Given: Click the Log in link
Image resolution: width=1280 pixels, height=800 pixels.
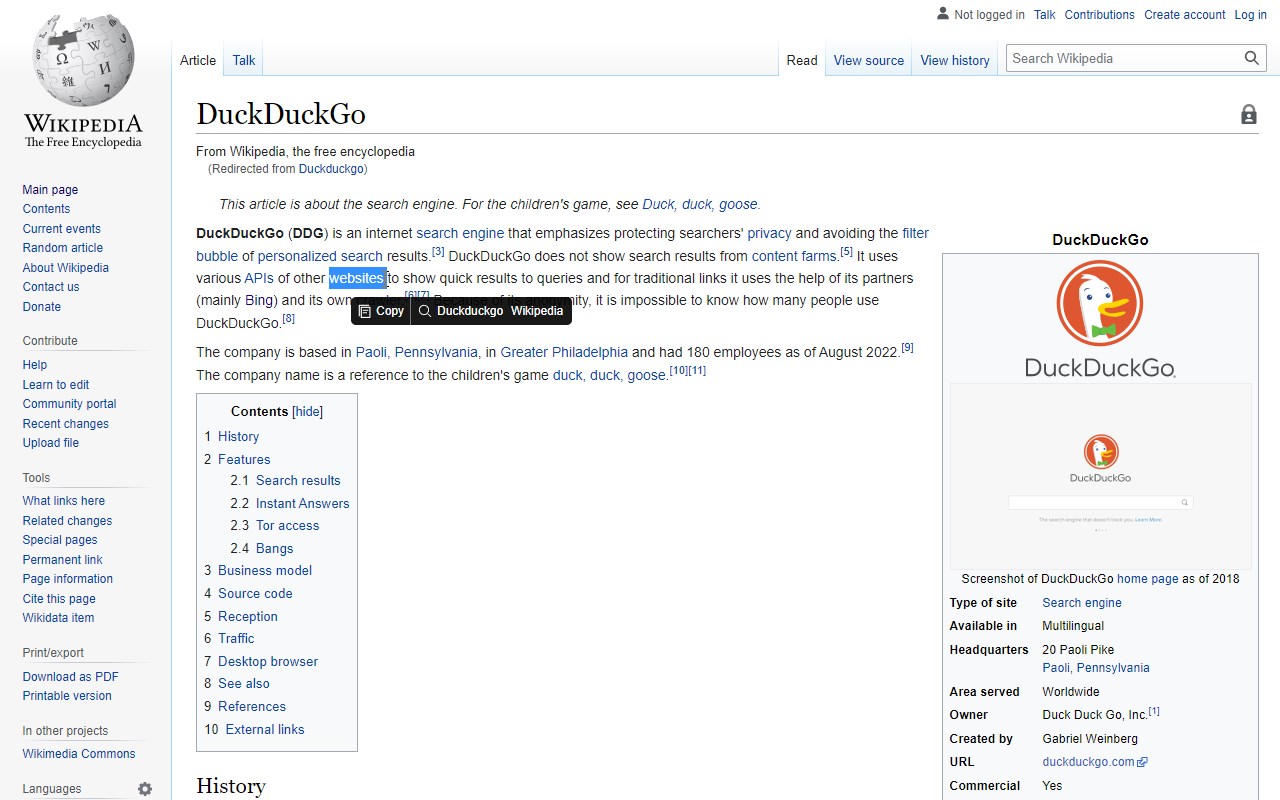Looking at the screenshot, I should pyautogui.click(x=1251, y=15).
